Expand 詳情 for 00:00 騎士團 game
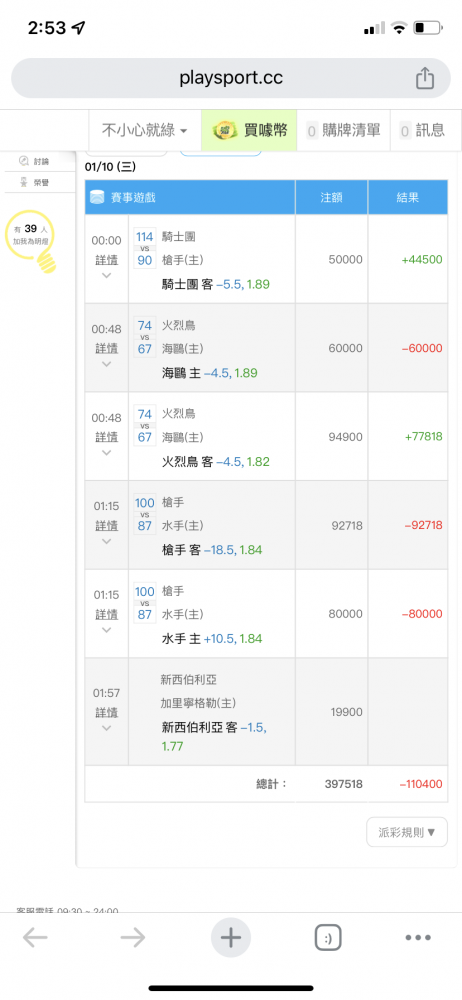Screen dimensions: 462x1000 107,260
